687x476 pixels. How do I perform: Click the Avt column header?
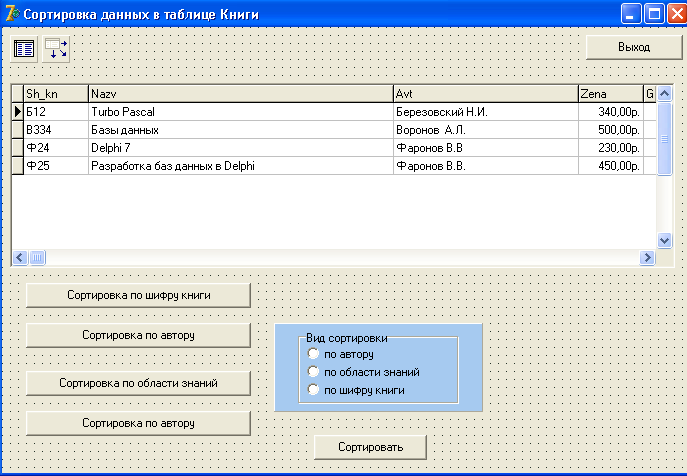click(486, 94)
